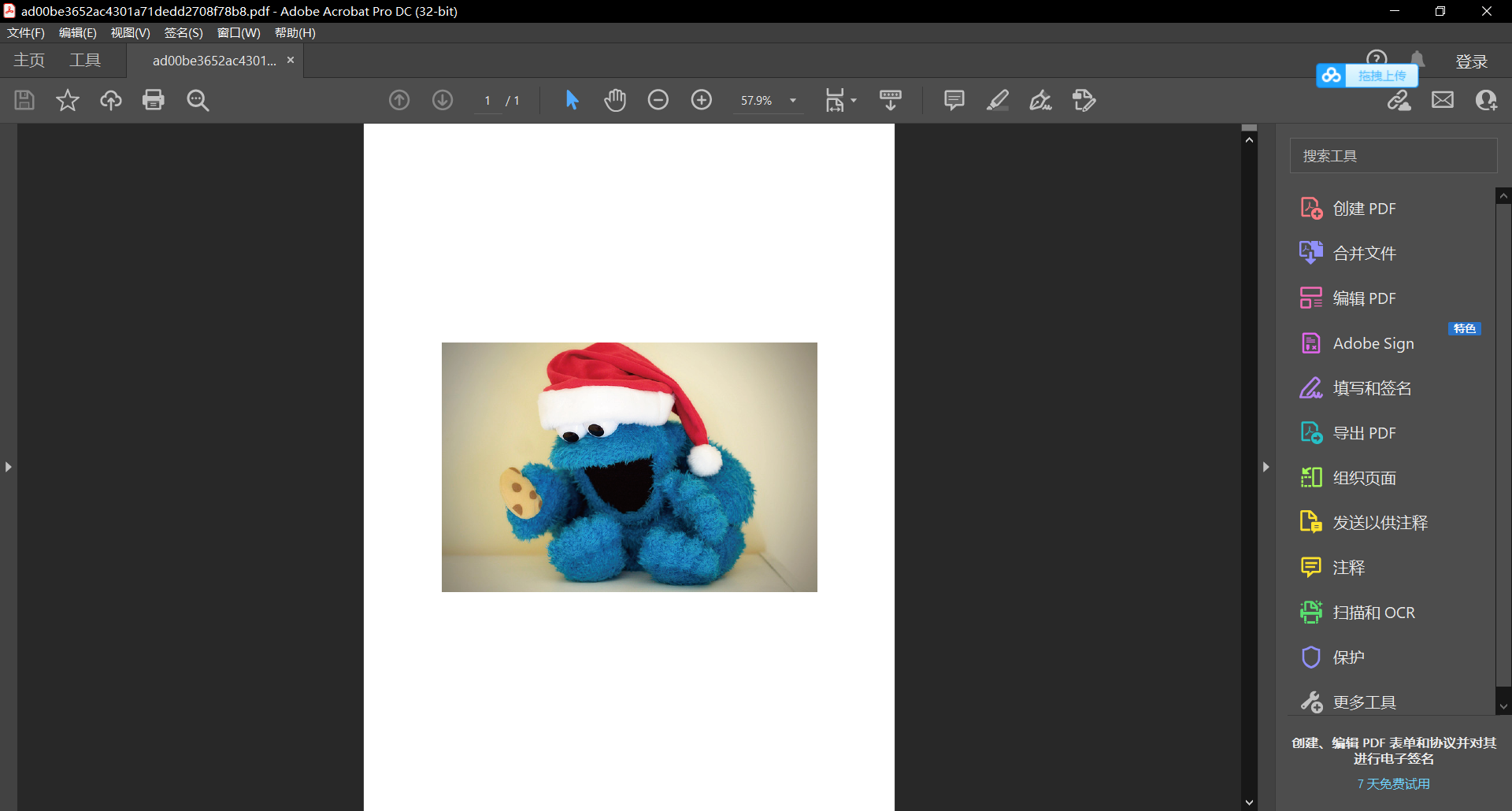The height and width of the screenshot is (811, 1512).
Task: Go to next page arrow icon
Action: point(443,100)
